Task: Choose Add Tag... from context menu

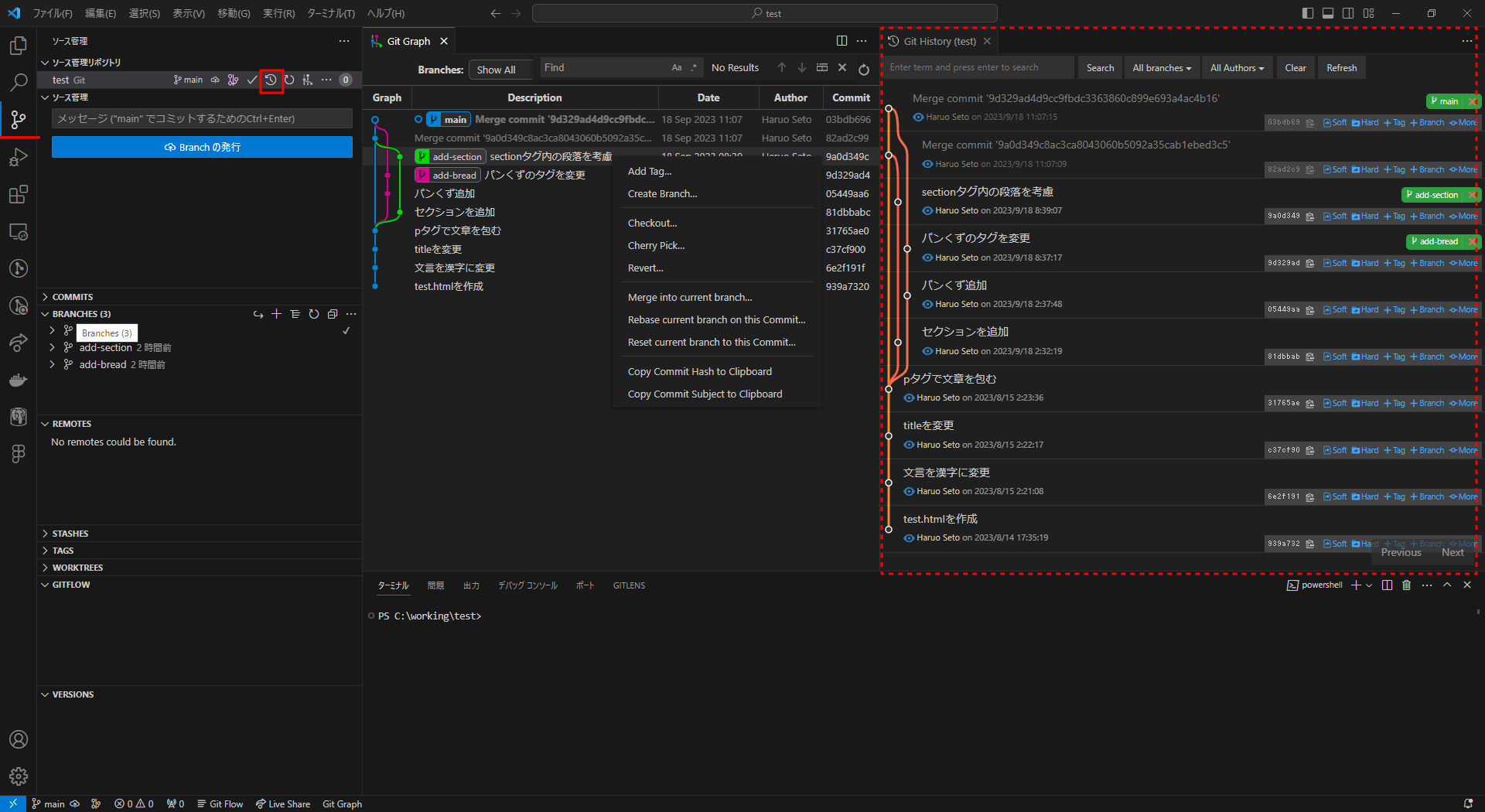Action: [x=717, y=172]
